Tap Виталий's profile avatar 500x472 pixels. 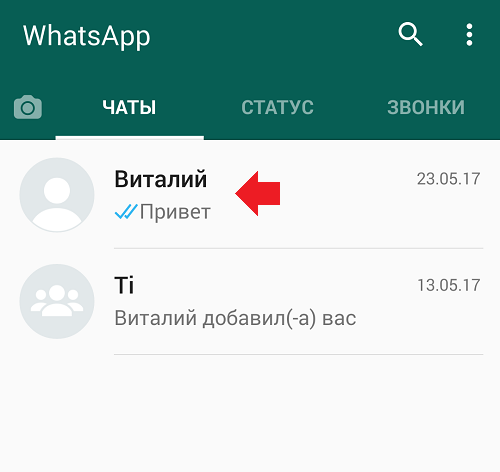[x=57, y=195]
